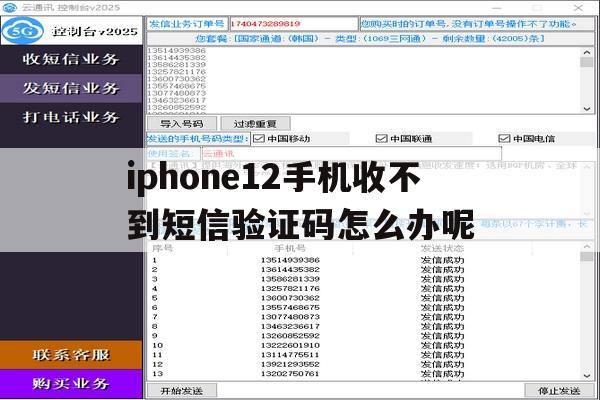Click first number in the imported list
The width and height of the screenshot is (600, 400).
[x=176, y=51]
